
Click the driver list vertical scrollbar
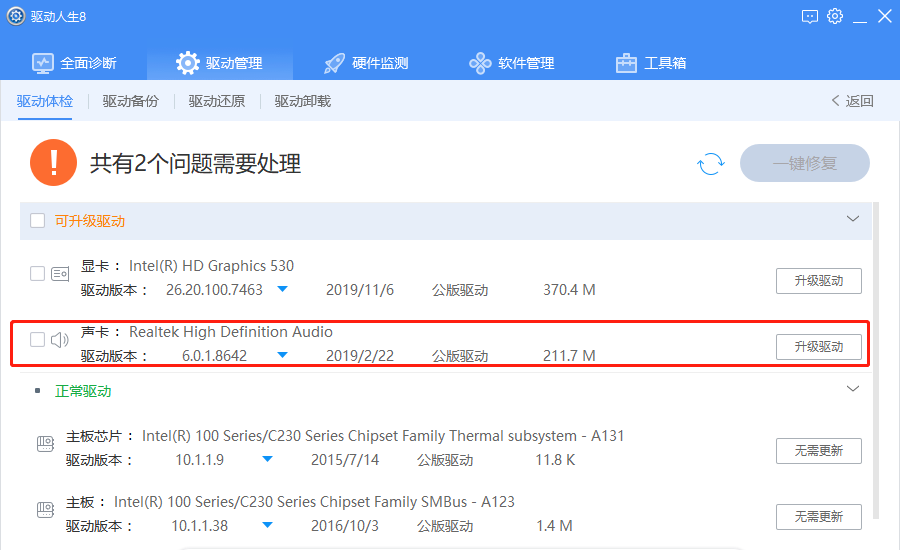[x=876, y=360]
